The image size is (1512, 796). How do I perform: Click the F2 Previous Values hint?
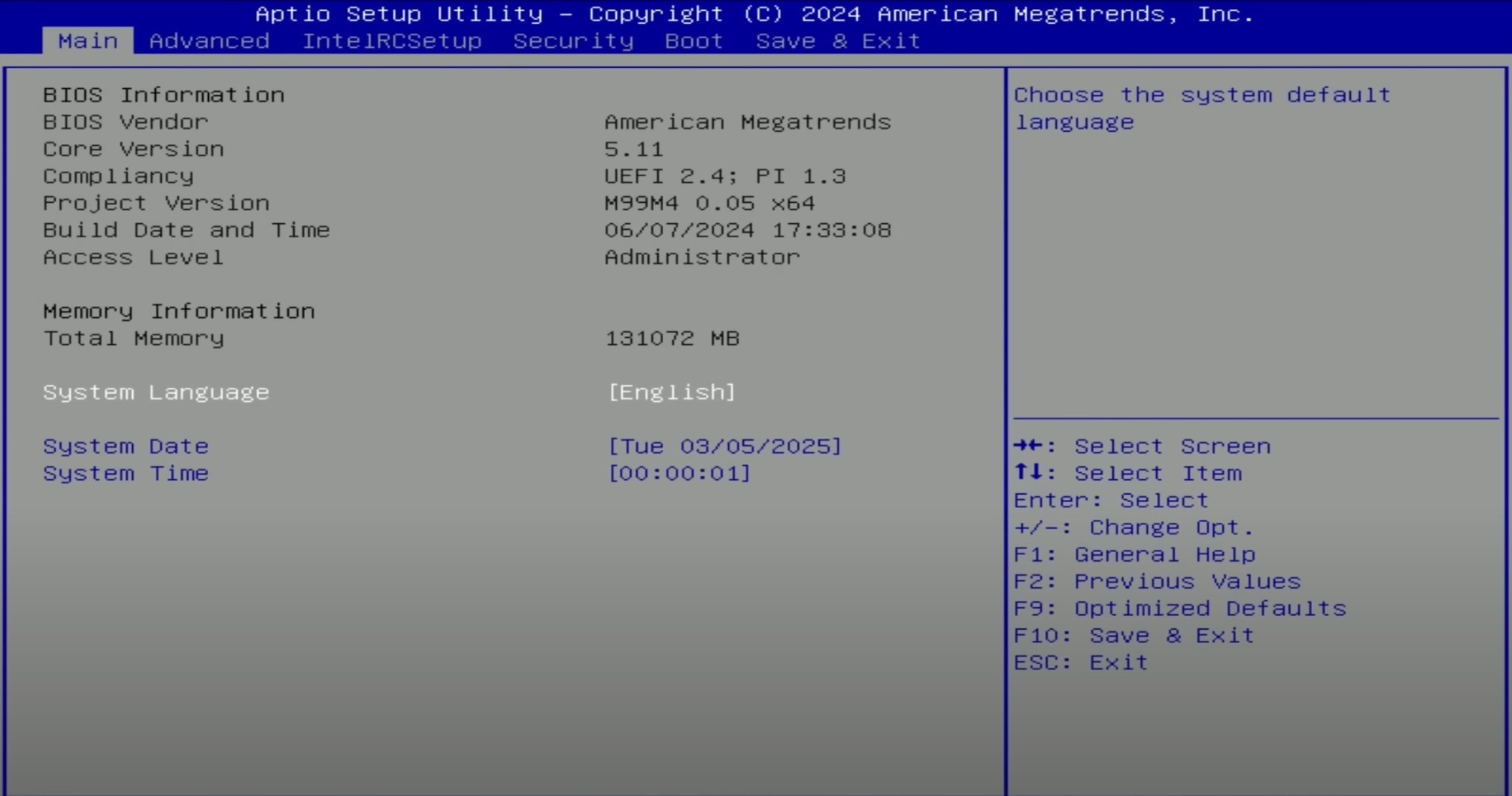[x=1156, y=581]
